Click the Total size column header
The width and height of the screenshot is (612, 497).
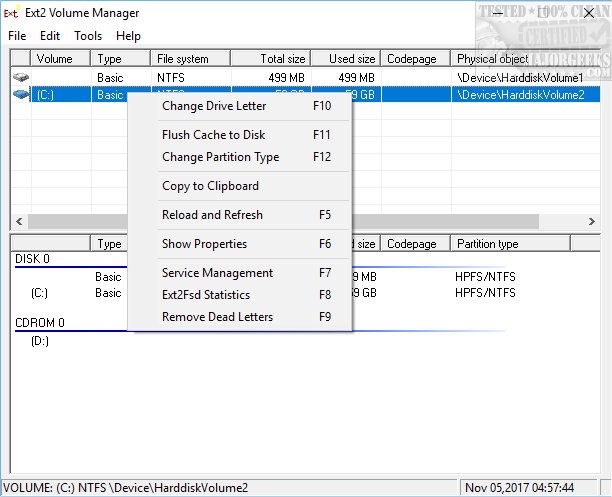[271, 59]
